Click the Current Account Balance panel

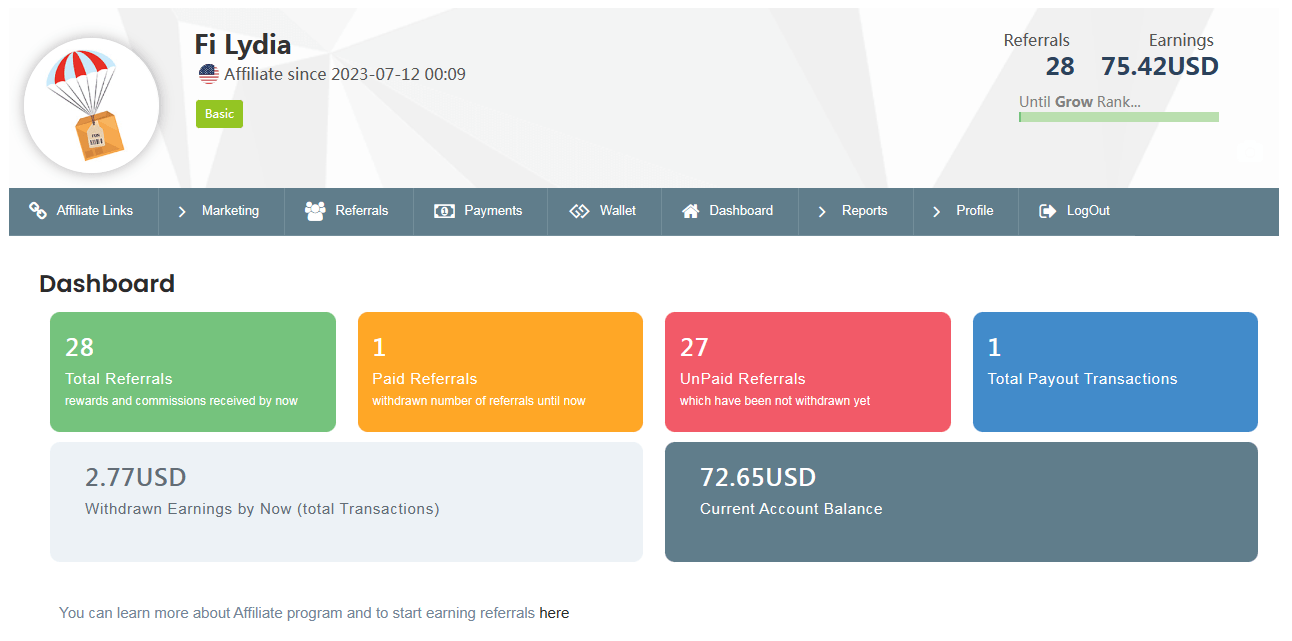961,502
